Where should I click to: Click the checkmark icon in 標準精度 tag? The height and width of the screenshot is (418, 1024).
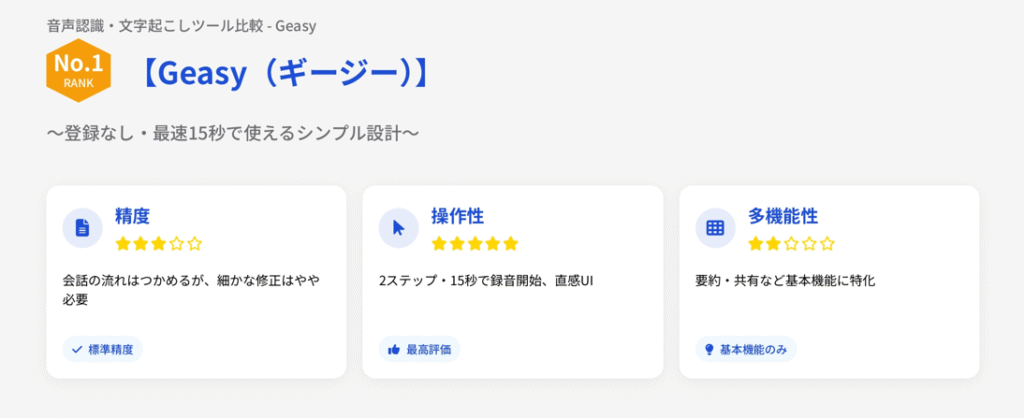pyautogui.click(x=76, y=349)
